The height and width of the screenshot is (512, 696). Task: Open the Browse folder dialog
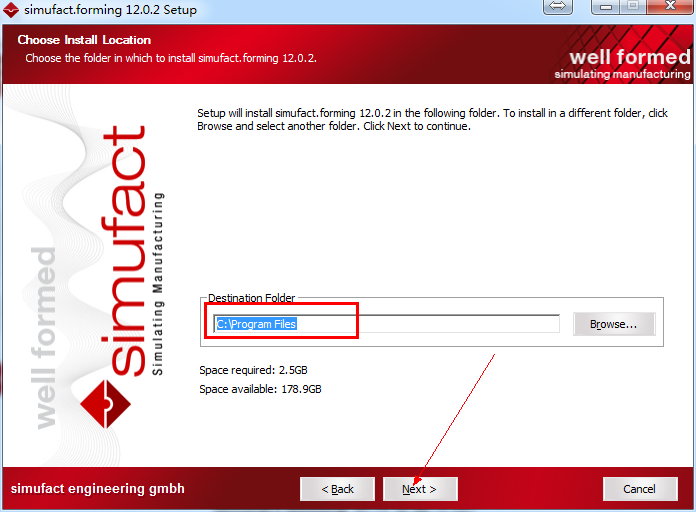click(614, 324)
